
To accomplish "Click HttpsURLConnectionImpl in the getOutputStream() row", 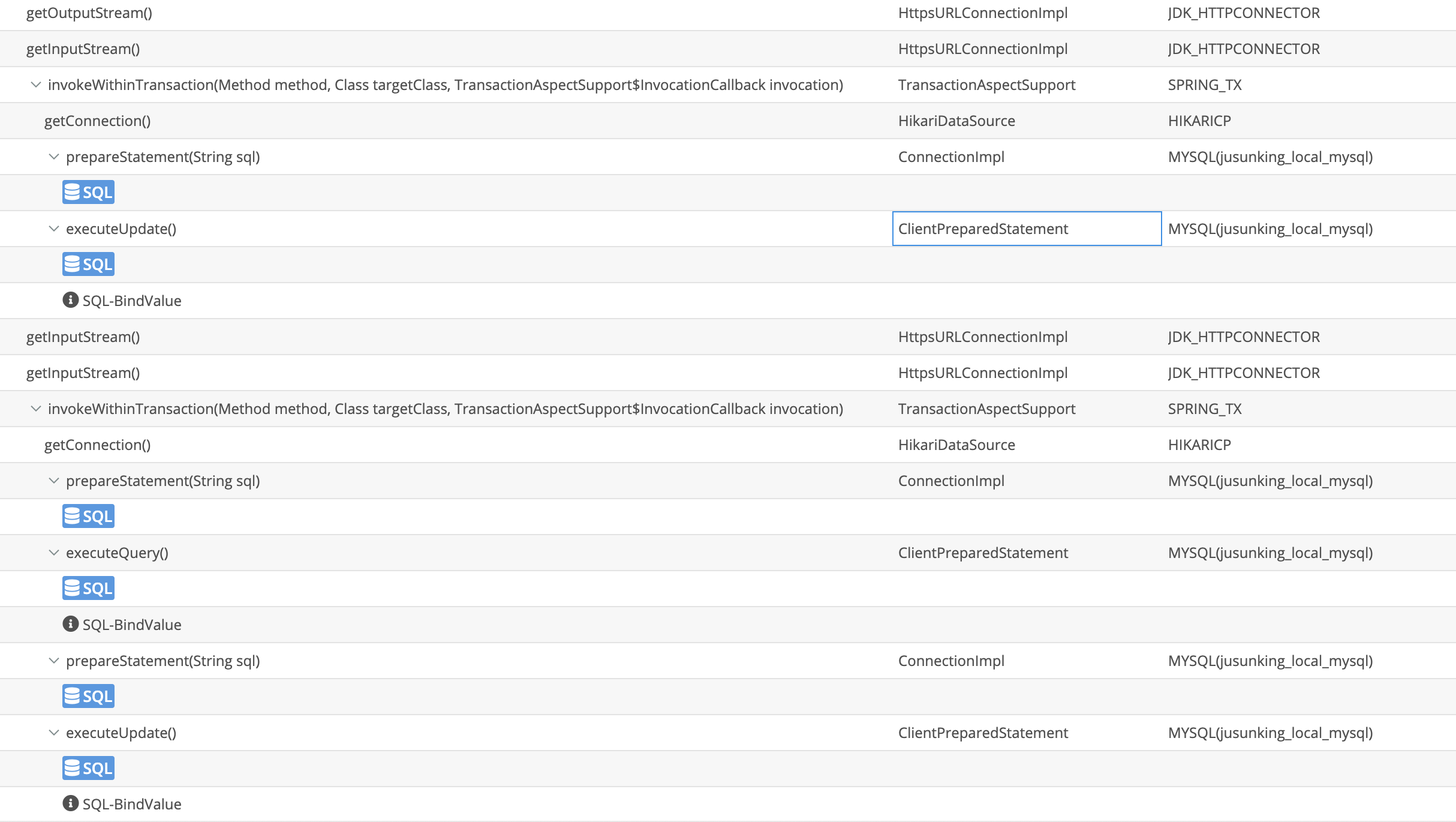I will 983,13.
